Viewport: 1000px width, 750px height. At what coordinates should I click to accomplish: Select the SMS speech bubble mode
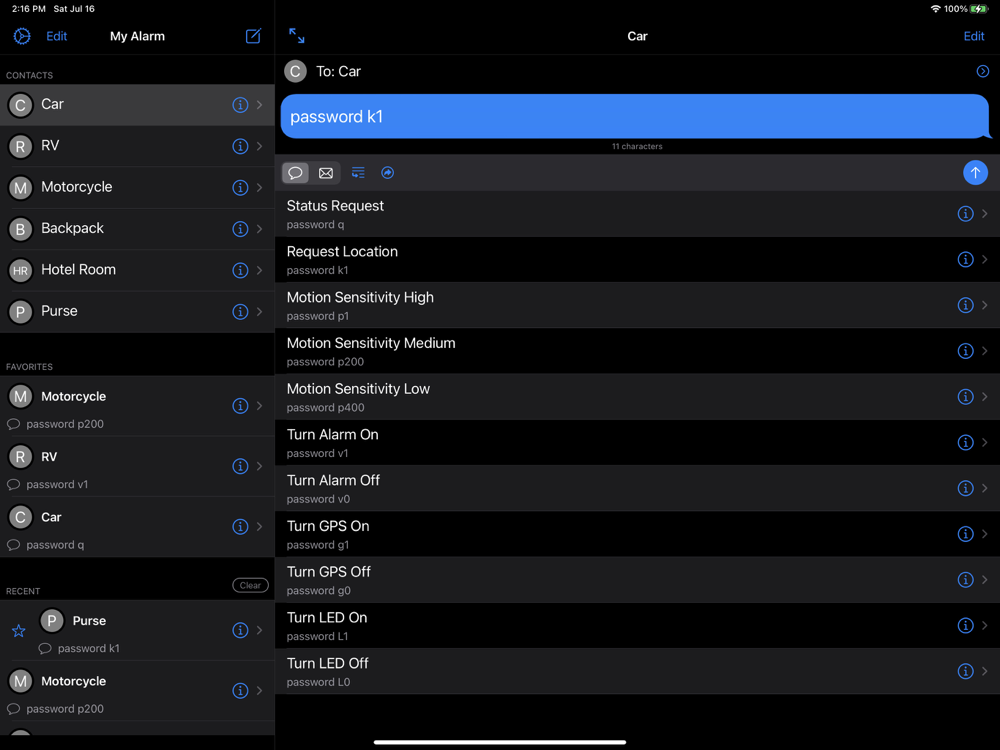coord(295,173)
